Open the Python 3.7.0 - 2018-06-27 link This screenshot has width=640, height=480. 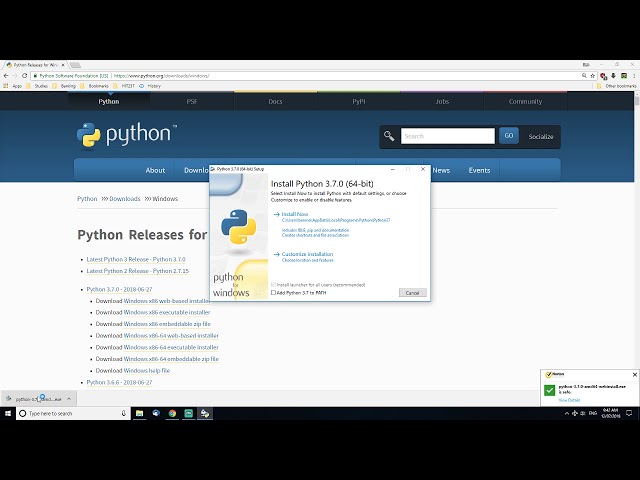point(119,289)
